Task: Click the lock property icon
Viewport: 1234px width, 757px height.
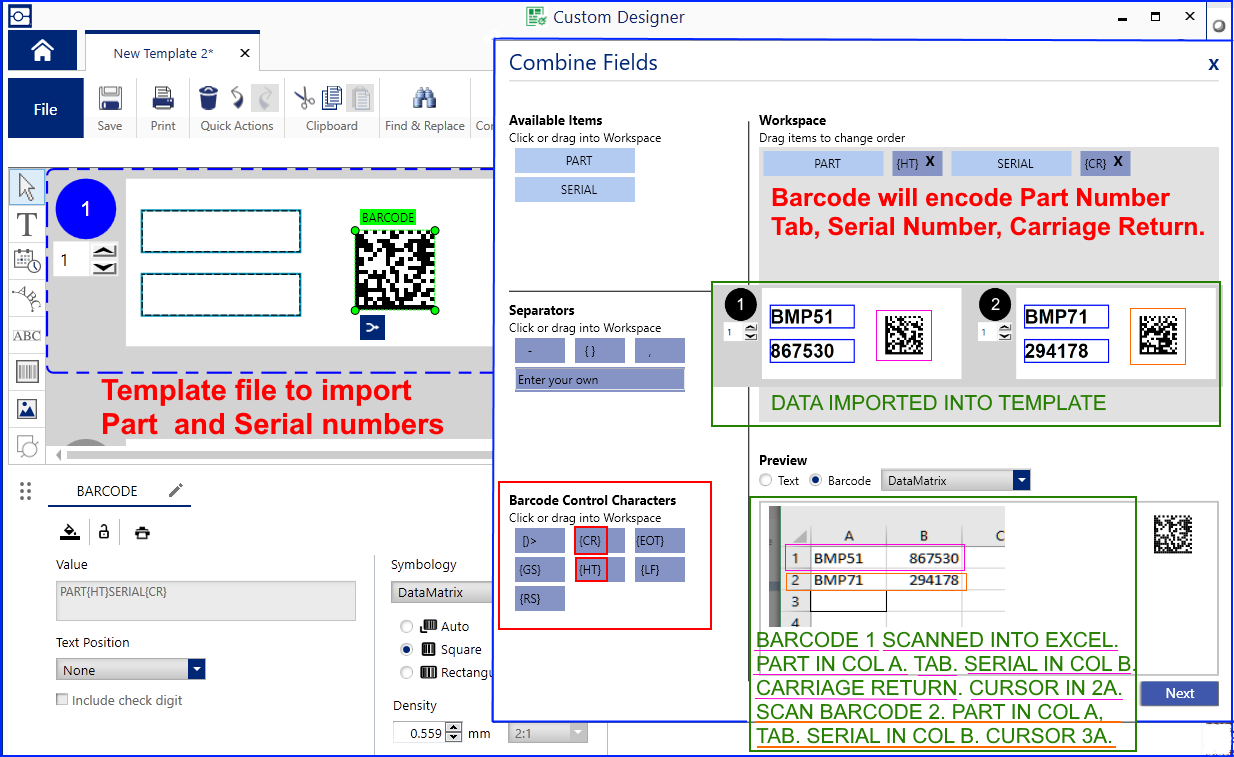Action: click(x=104, y=531)
